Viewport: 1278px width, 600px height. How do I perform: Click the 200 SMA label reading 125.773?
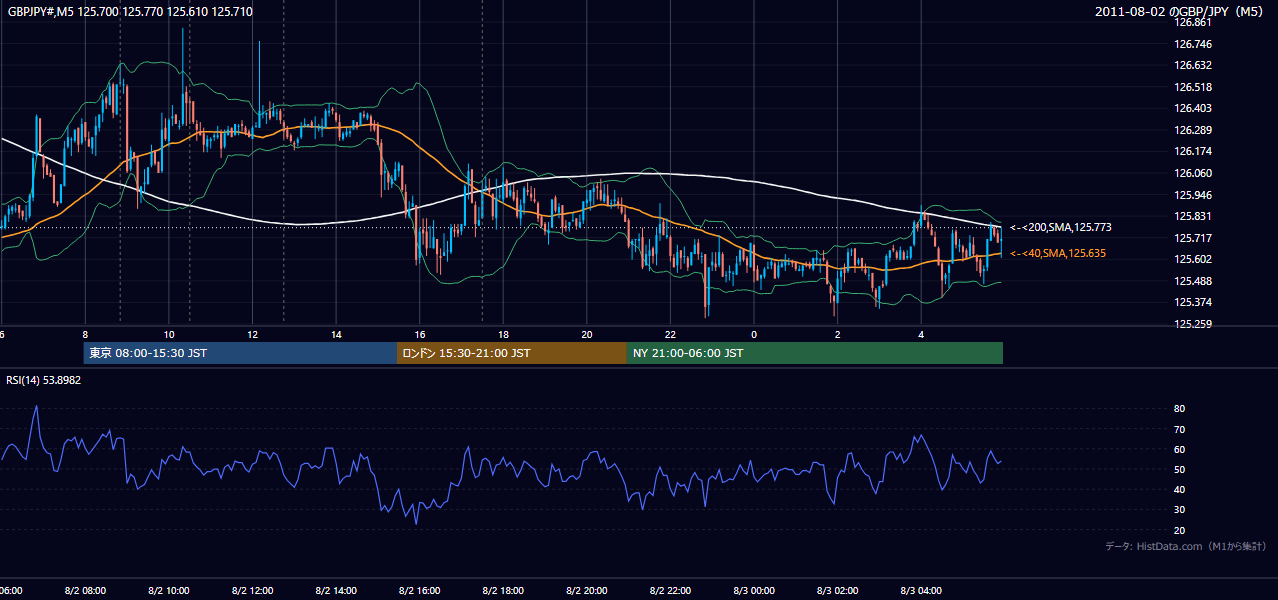[x=1060, y=228]
